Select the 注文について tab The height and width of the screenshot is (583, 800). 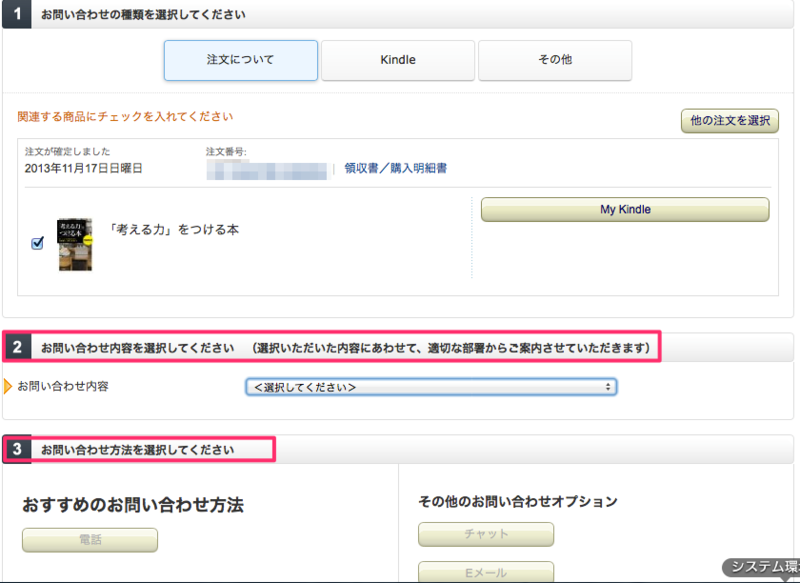tap(240, 60)
